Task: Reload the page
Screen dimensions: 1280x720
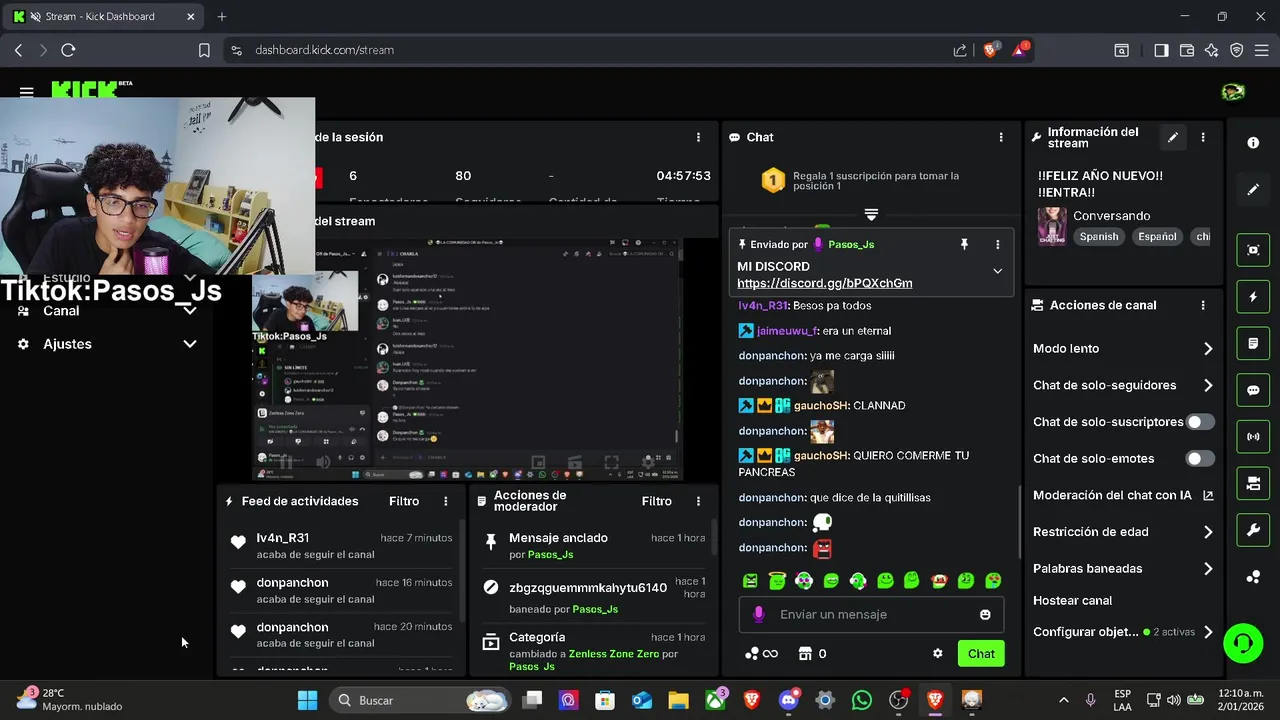Action: coord(68,50)
